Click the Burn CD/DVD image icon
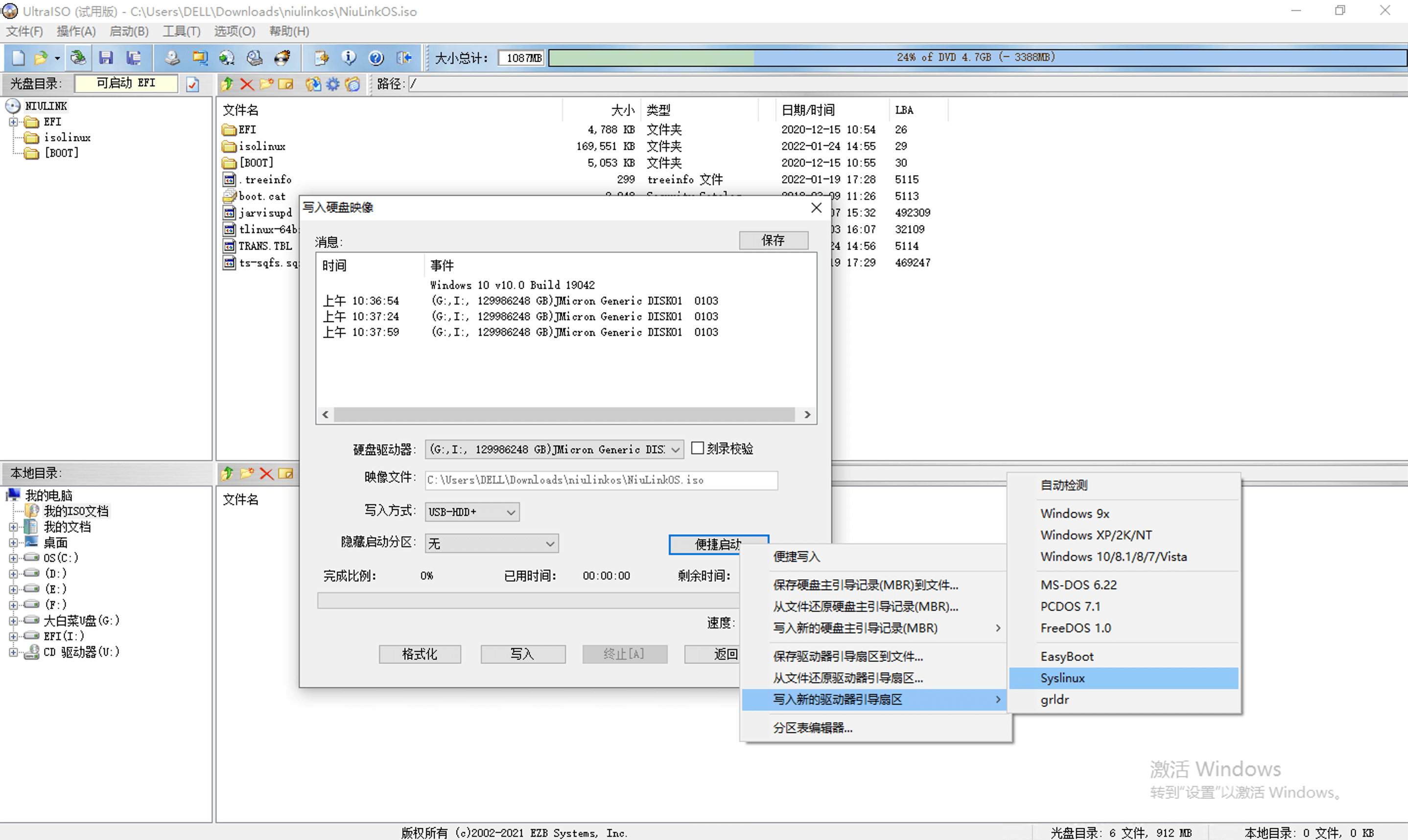 point(282,58)
